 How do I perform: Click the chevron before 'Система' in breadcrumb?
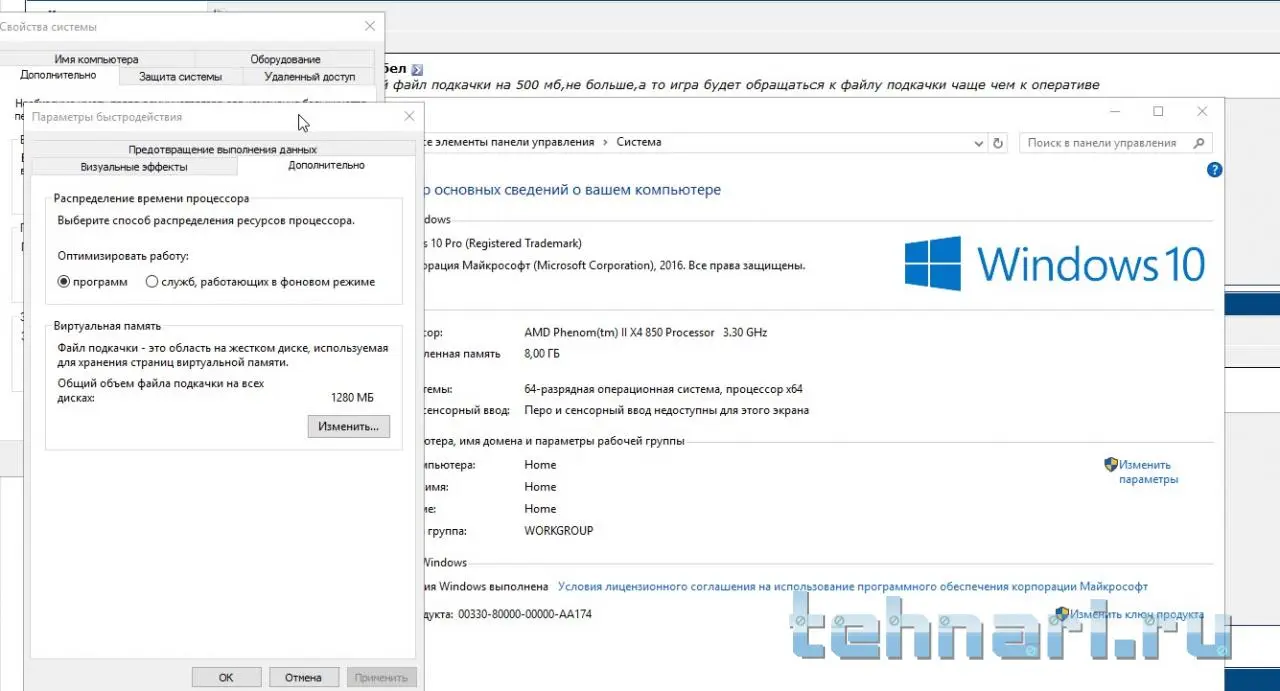tap(605, 143)
